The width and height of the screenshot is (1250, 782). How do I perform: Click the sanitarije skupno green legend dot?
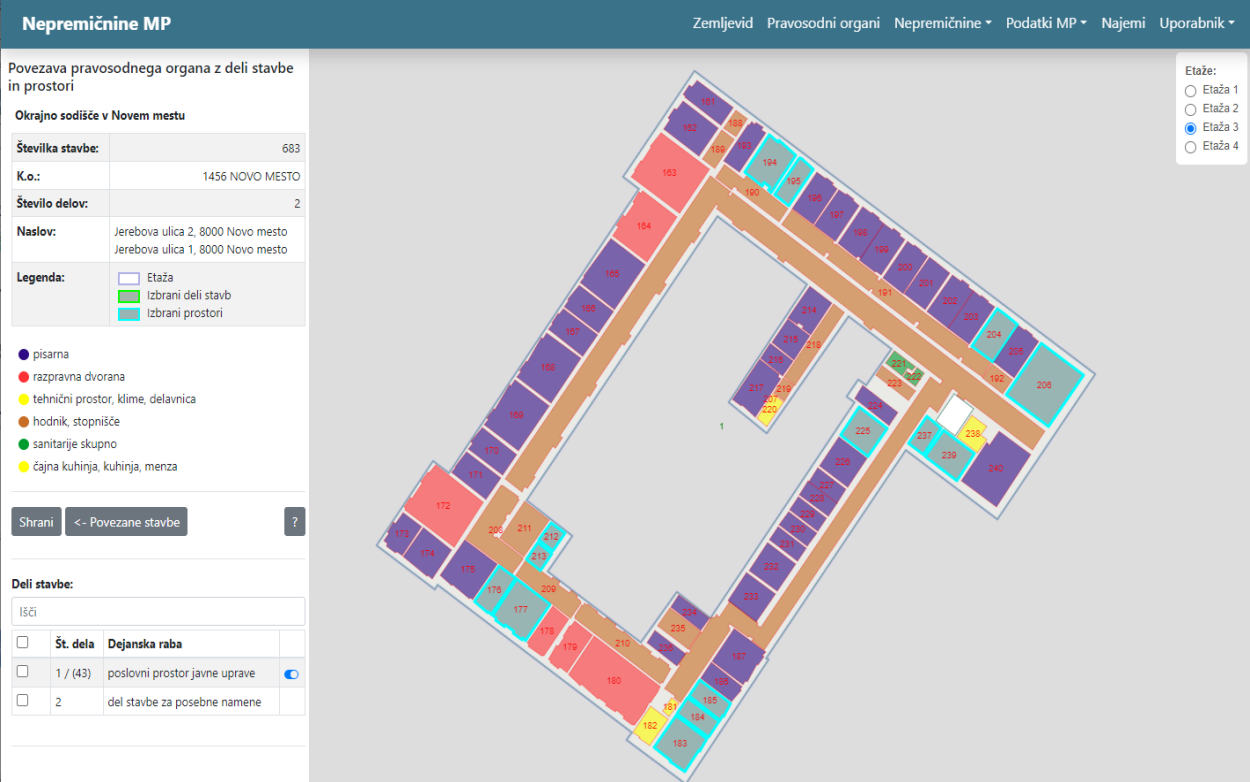[x=23, y=444]
